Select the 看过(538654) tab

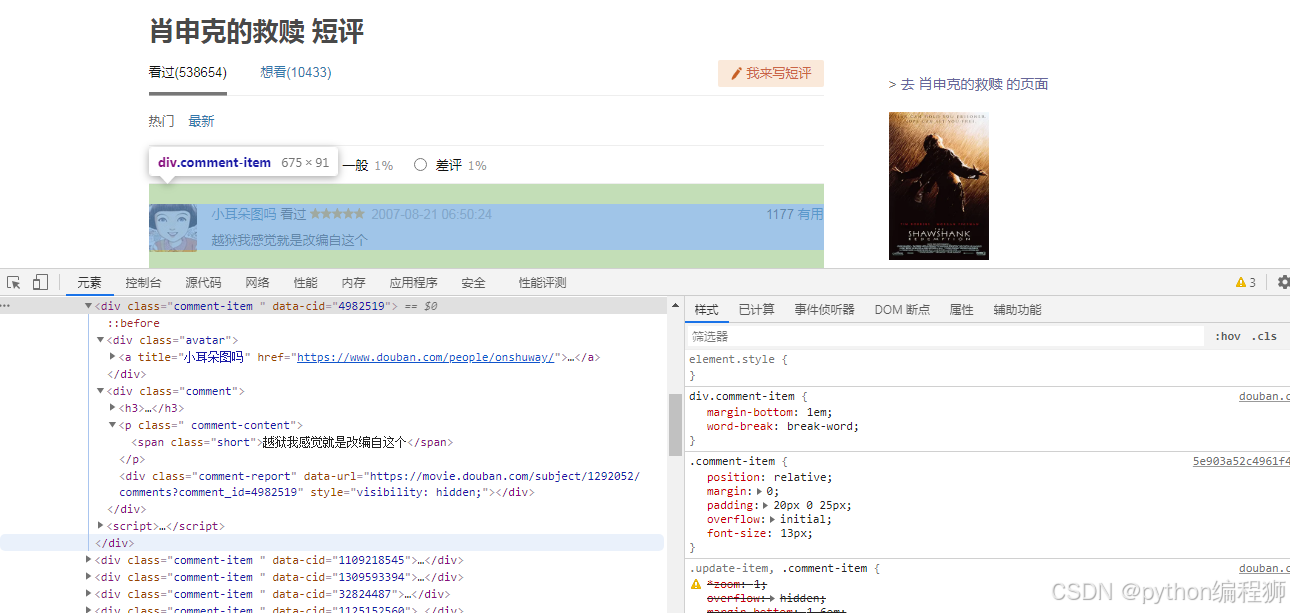[x=188, y=73]
